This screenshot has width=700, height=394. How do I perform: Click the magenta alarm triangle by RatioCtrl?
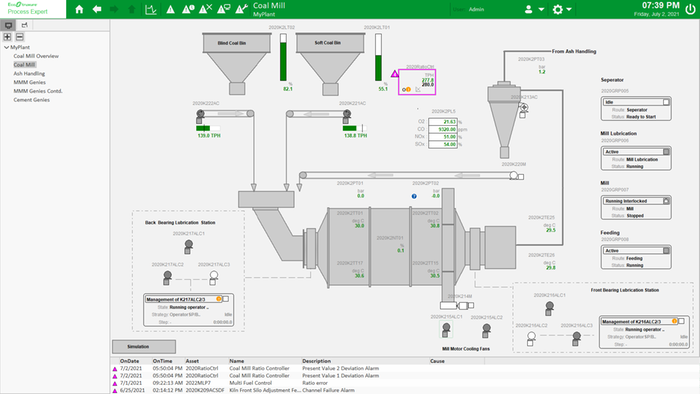pyautogui.click(x=395, y=74)
